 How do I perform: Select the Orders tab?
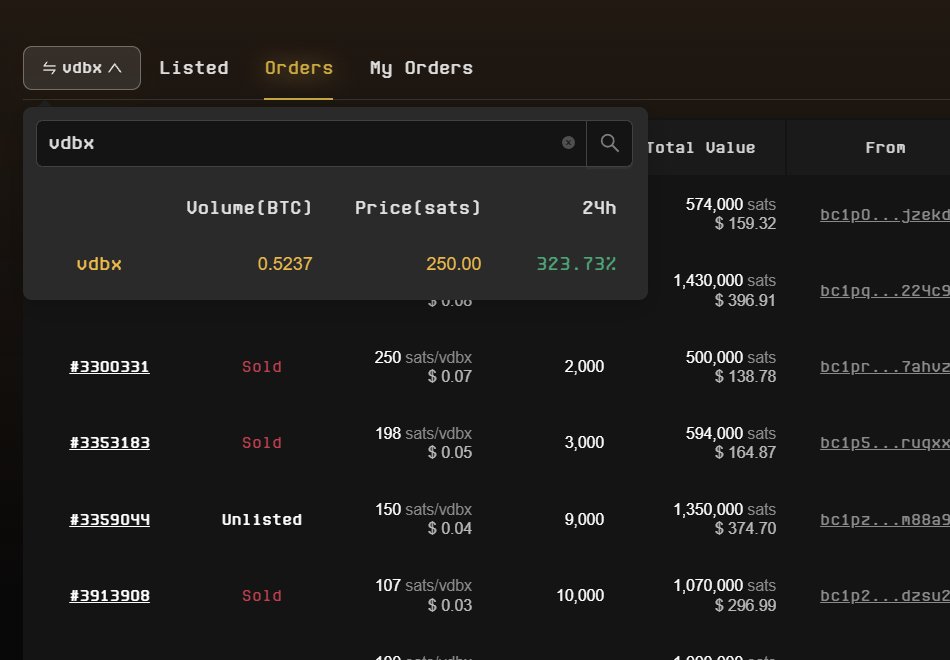coord(298,68)
